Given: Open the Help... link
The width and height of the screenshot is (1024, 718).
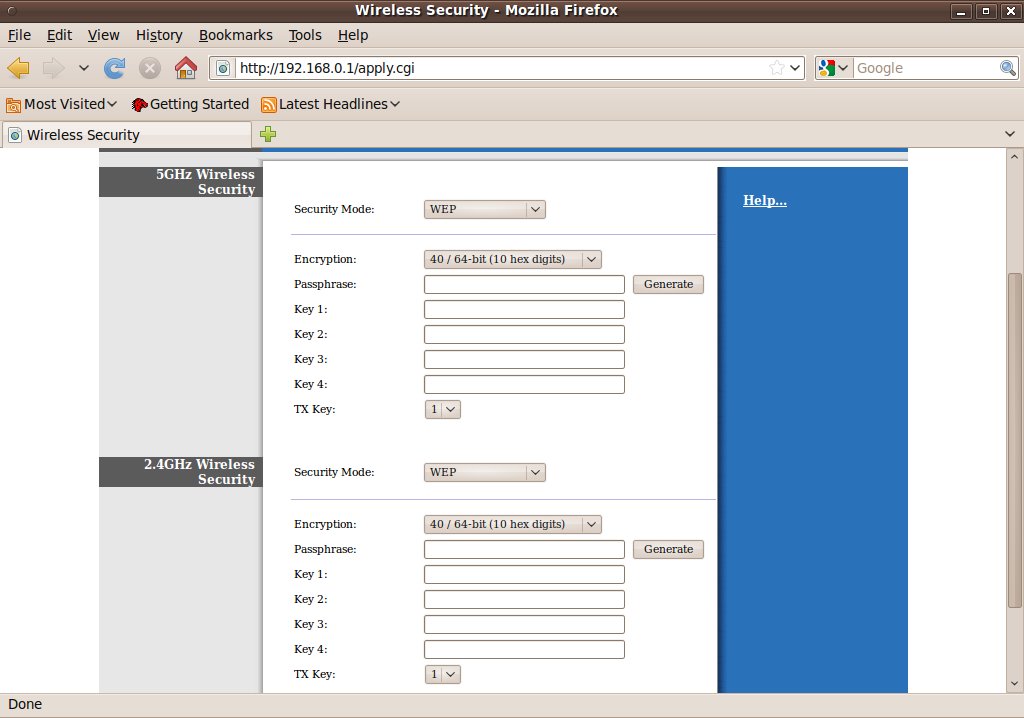Looking at the screenshot, I should (765, 200).
